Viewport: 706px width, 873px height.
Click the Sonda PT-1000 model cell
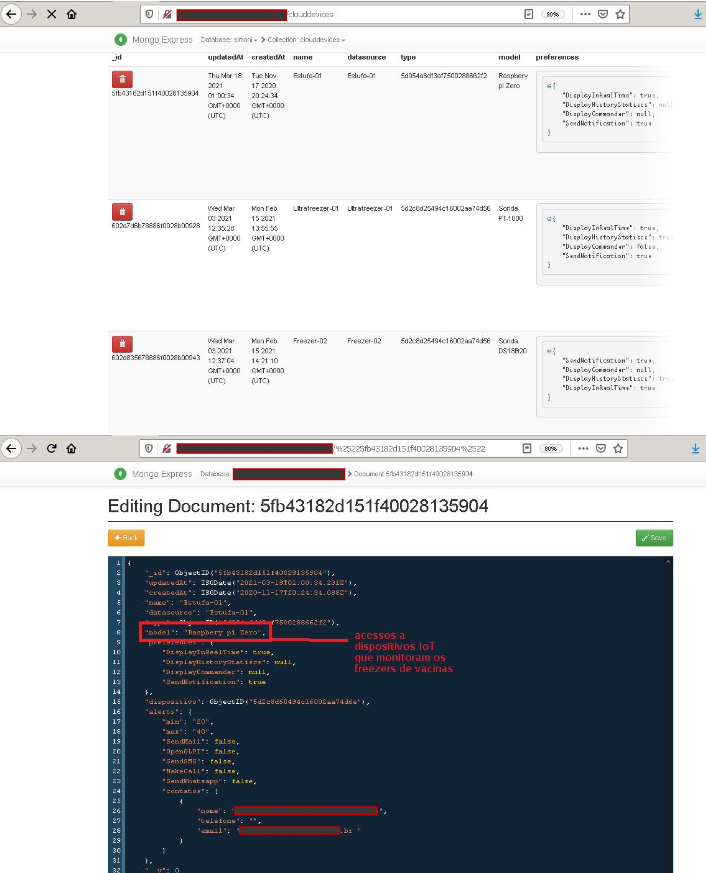511,213
